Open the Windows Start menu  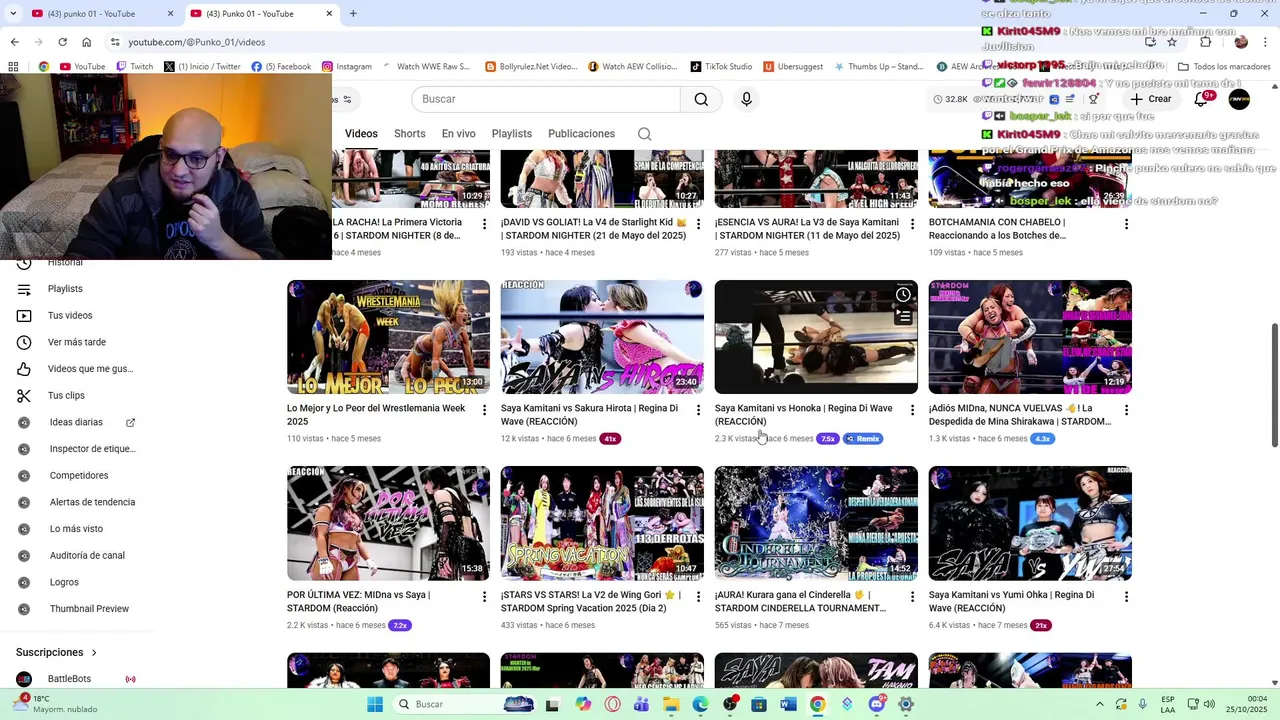(375, 704)
